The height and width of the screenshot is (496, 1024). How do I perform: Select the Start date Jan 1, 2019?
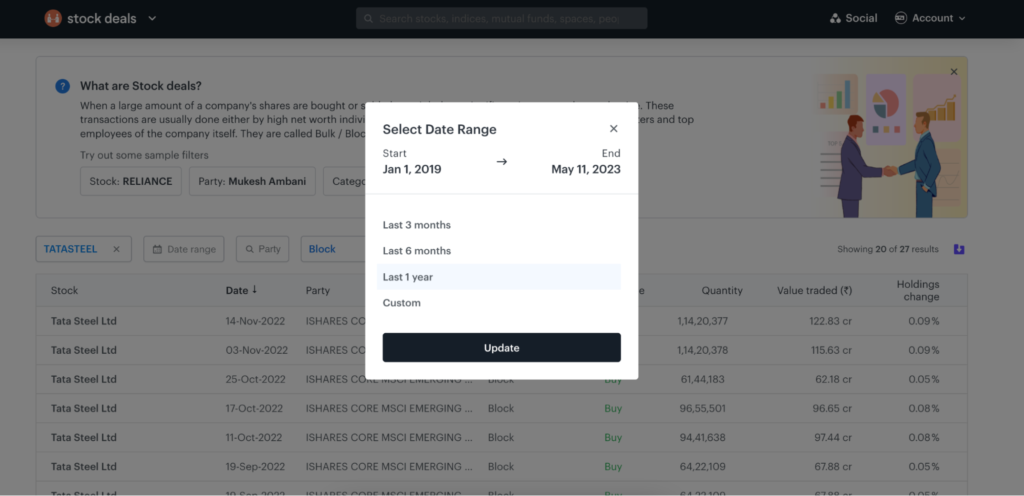point(412,170)
